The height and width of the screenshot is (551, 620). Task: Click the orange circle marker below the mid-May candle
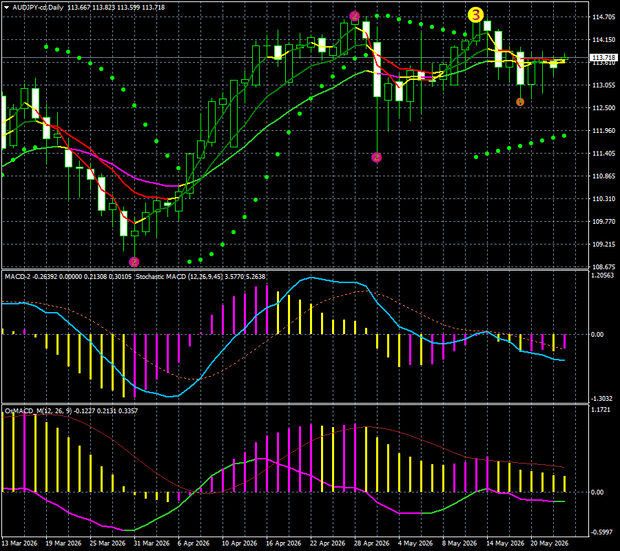520,102
